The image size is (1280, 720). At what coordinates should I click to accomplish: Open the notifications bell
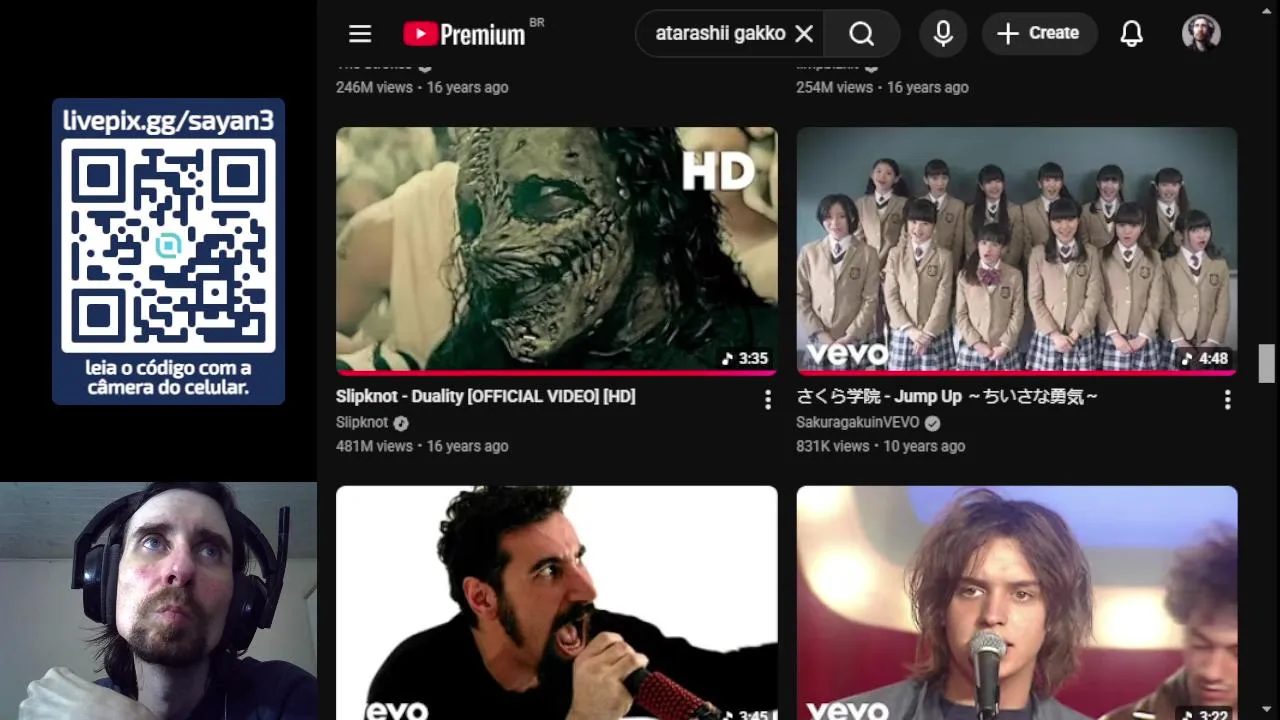click(1131, 34)
